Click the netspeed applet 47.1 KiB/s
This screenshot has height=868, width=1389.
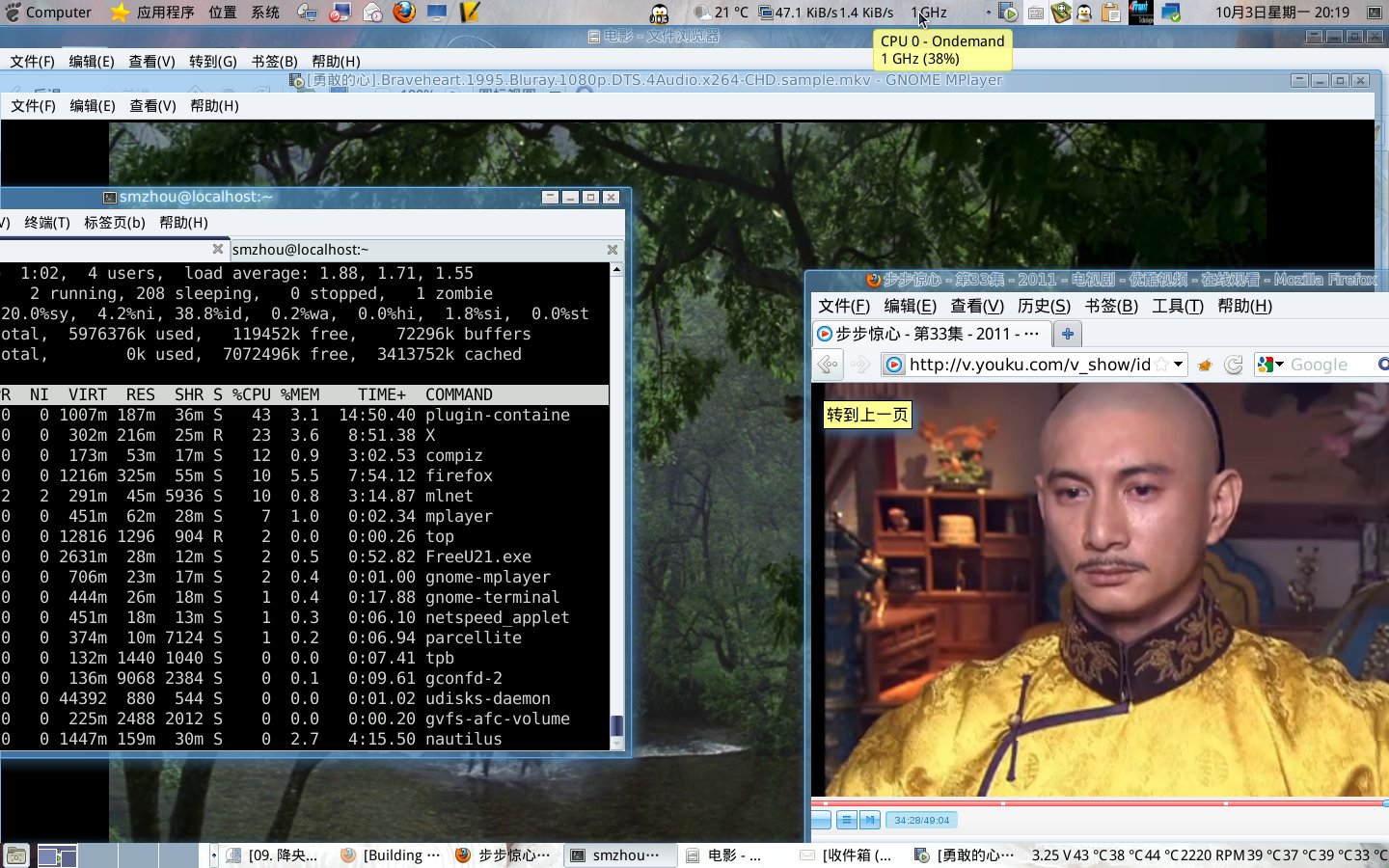(827, 13)
